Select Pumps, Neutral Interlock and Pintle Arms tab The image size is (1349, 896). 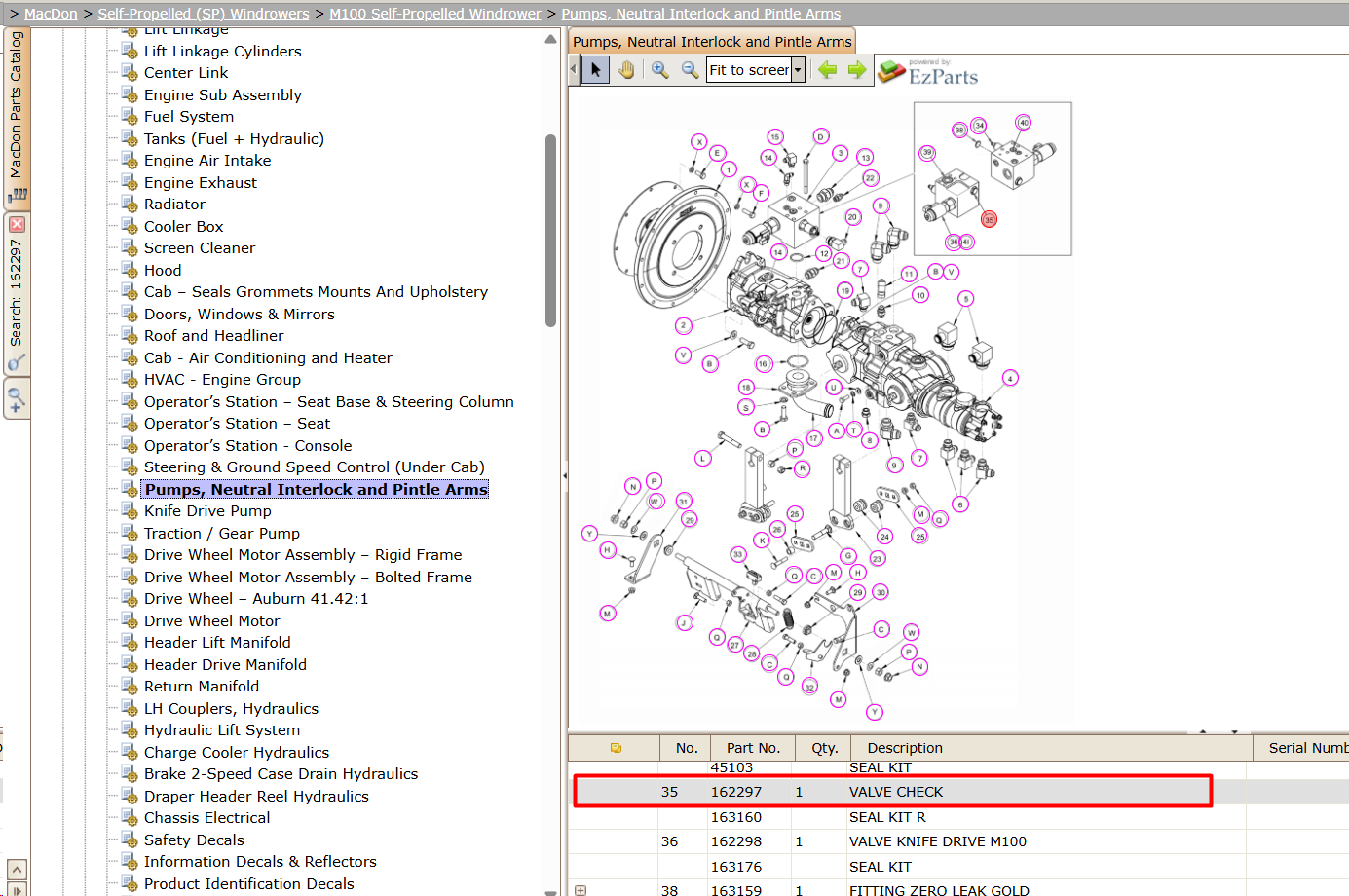(x=712, y=42)
